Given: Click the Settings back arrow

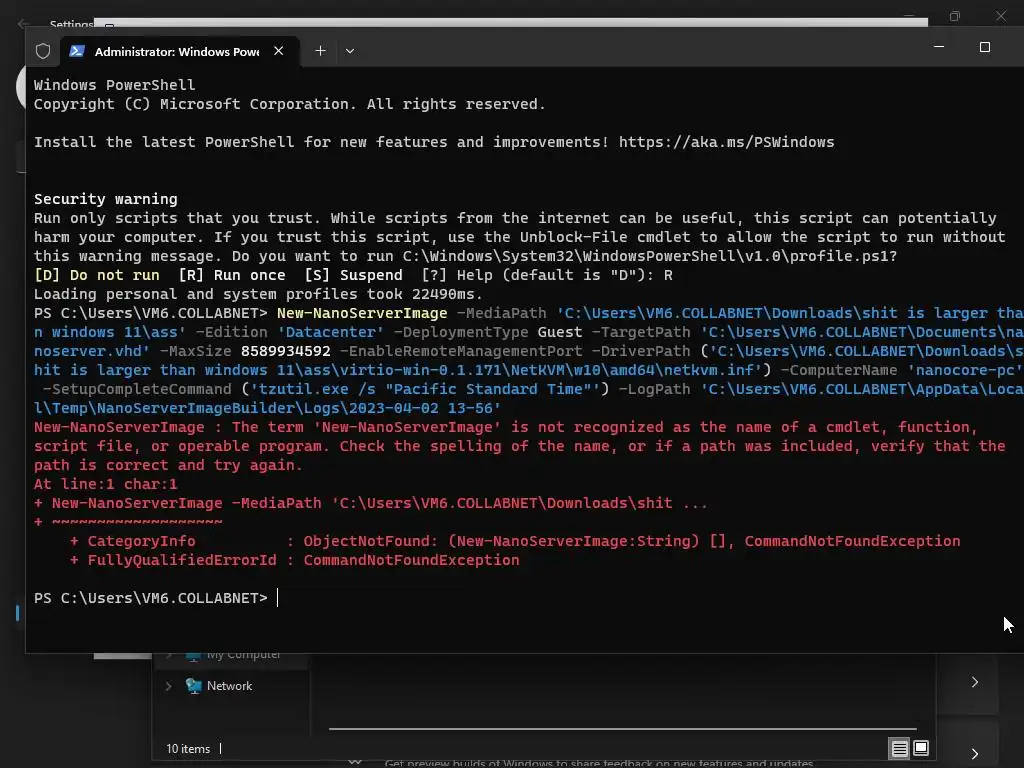Looking at the screenshot, I should pyautogui.click(x=24, y=24).
